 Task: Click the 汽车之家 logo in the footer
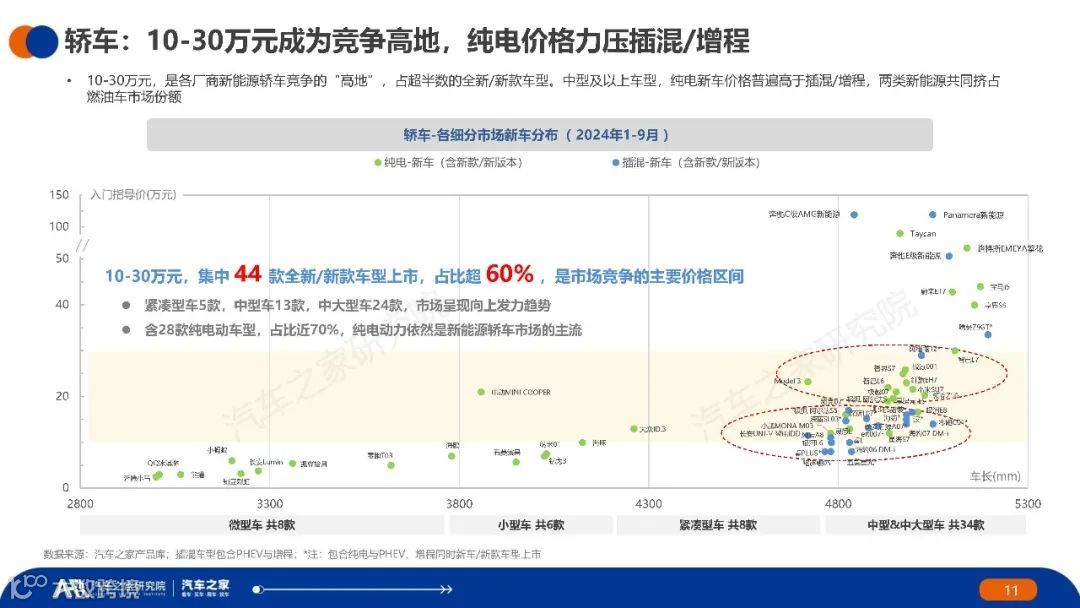click(x=205, y=587)
